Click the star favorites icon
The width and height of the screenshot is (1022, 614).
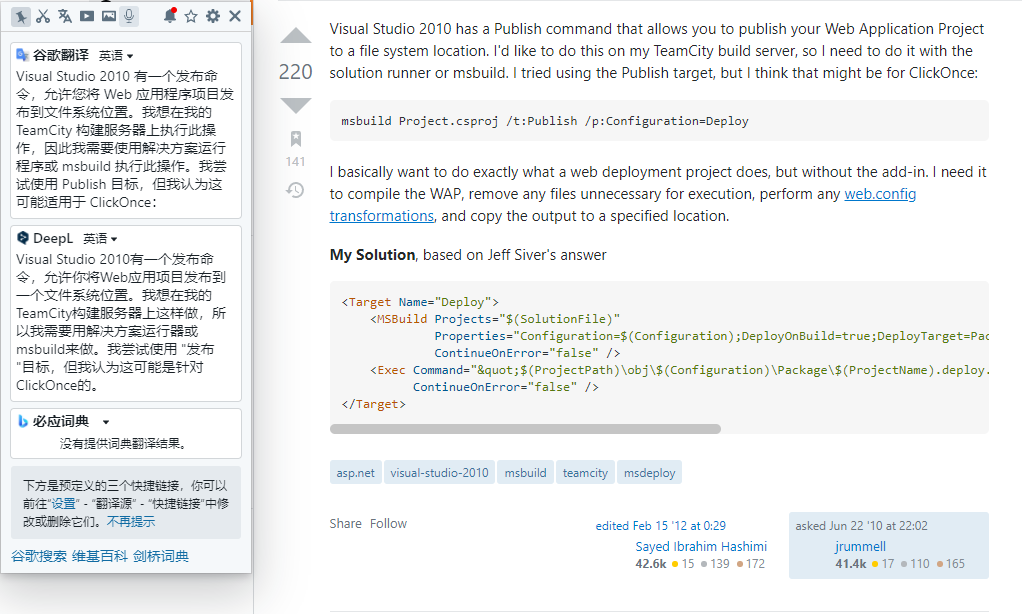pyautogui.click(x=191, y=16)
